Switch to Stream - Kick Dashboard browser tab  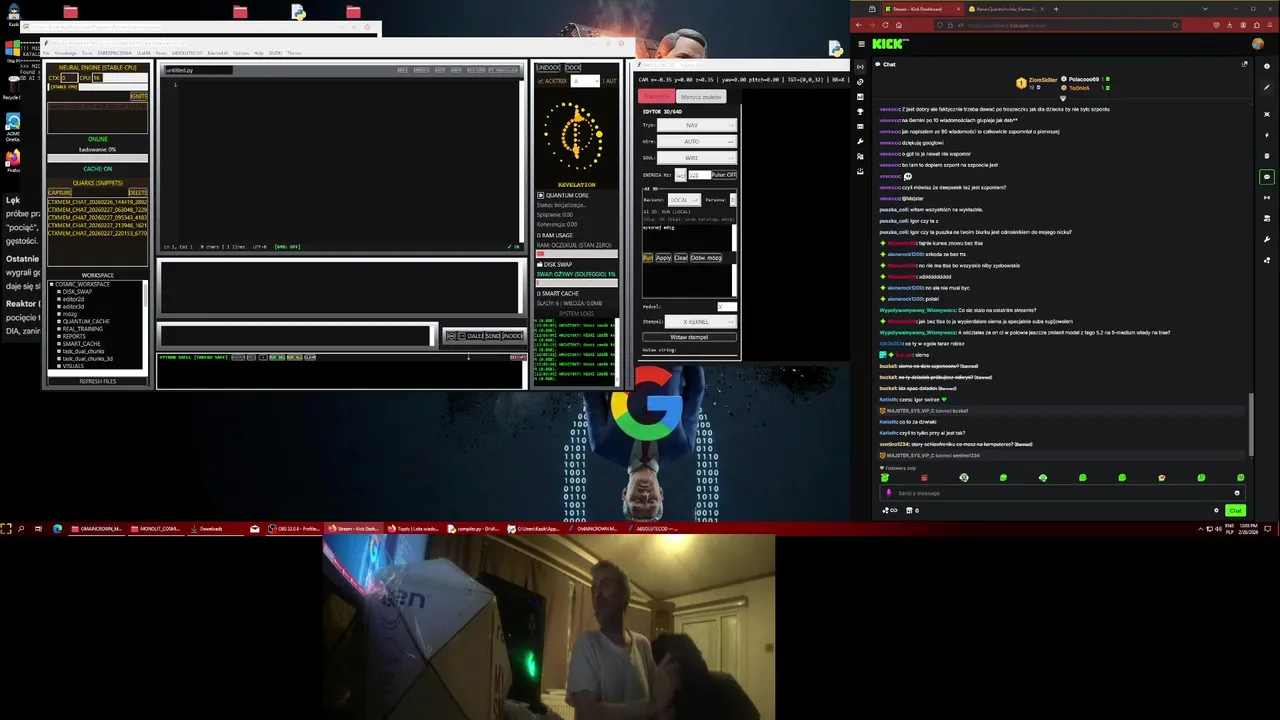point(923,9)
